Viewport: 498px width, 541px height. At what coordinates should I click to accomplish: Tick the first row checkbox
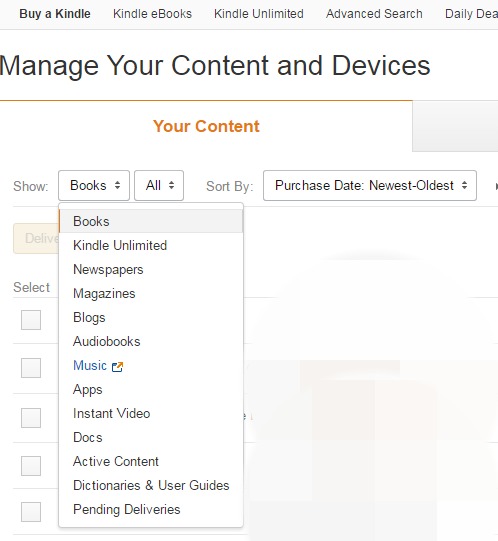(31, 320)
